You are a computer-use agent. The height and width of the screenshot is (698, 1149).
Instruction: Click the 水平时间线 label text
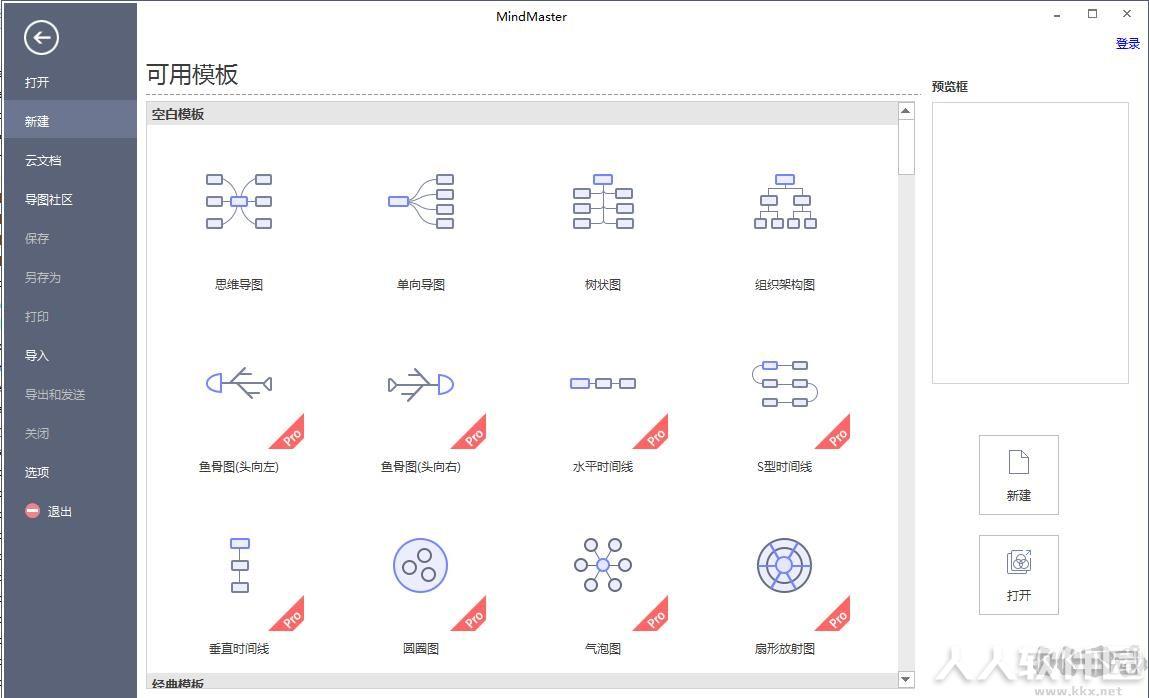coord(603,466)
